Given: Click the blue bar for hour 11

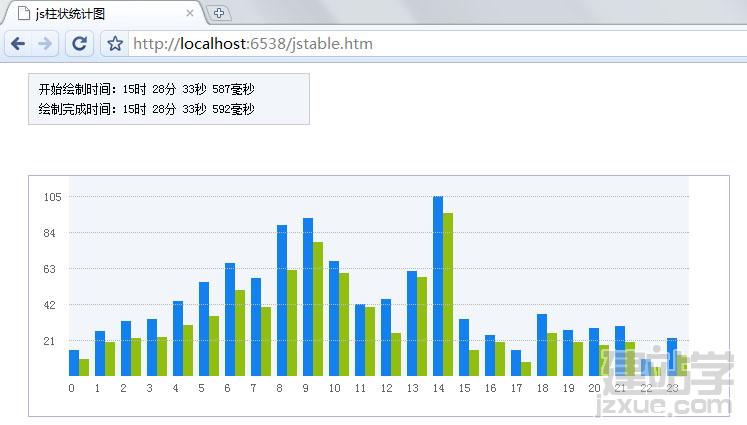Looking at the screenshot, I should click(360, 340).
